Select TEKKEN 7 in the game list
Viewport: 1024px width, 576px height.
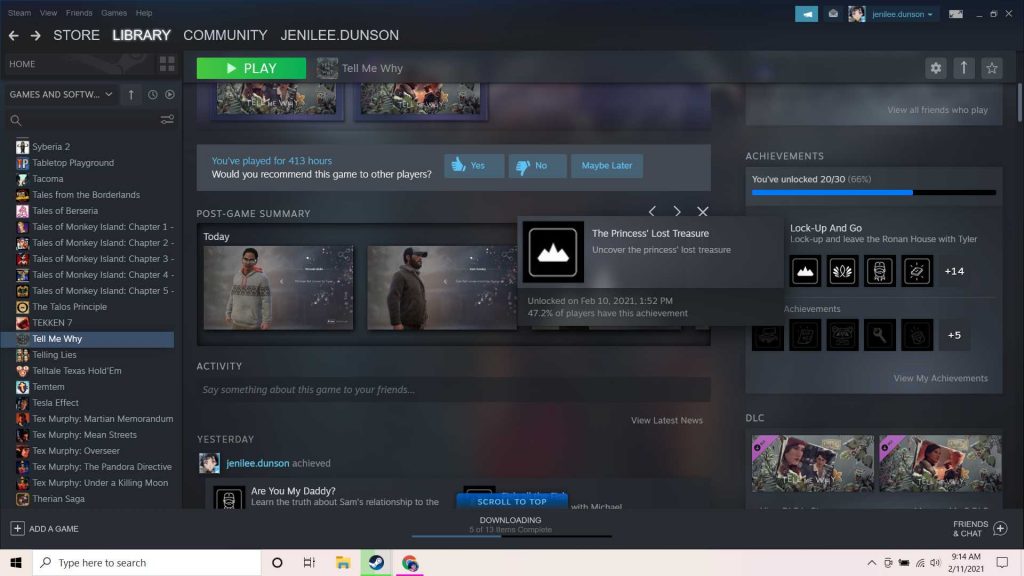tap(51, 323)
